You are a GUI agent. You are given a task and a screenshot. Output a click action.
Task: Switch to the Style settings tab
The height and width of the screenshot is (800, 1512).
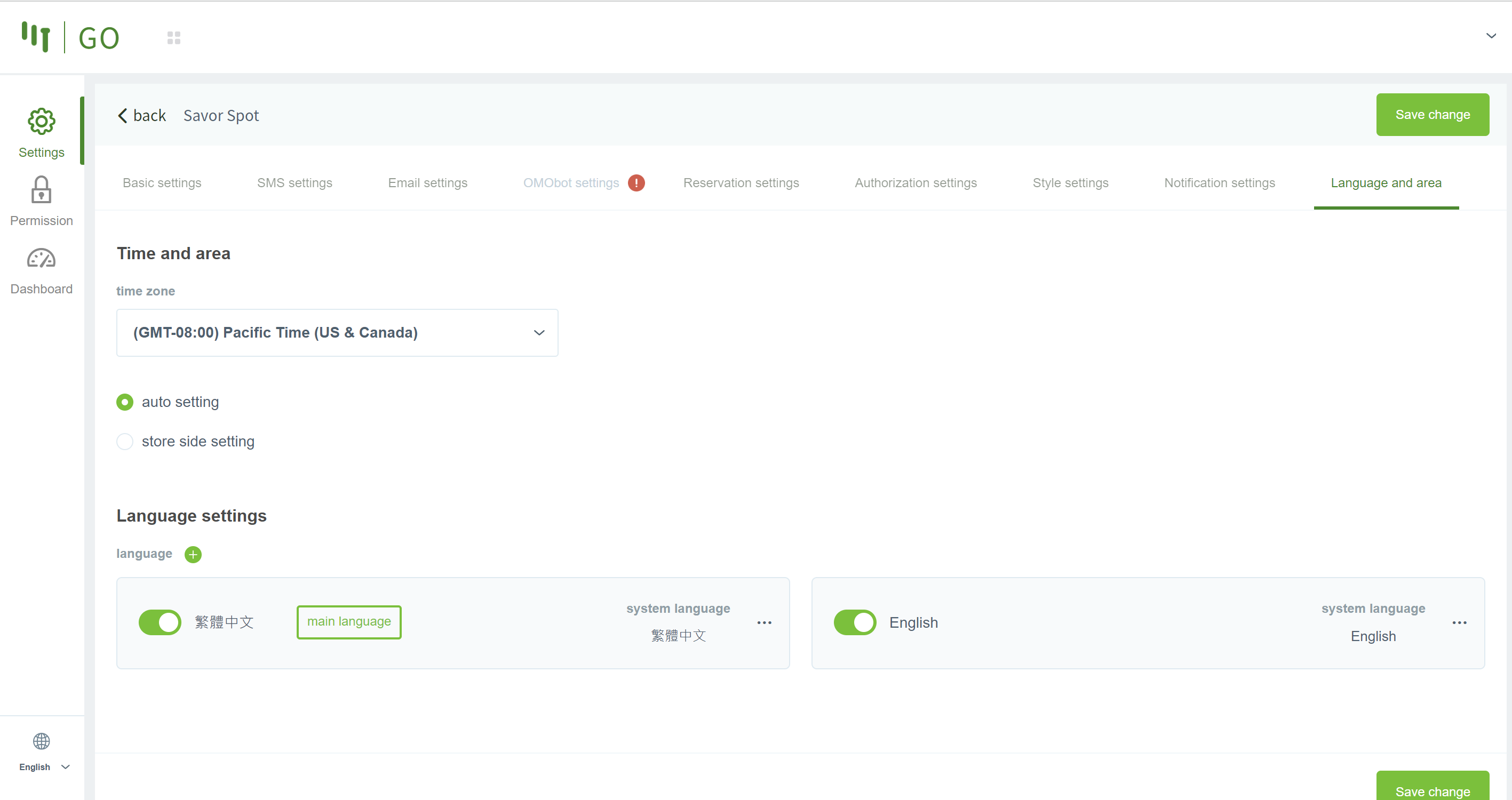click(1070, 183)
